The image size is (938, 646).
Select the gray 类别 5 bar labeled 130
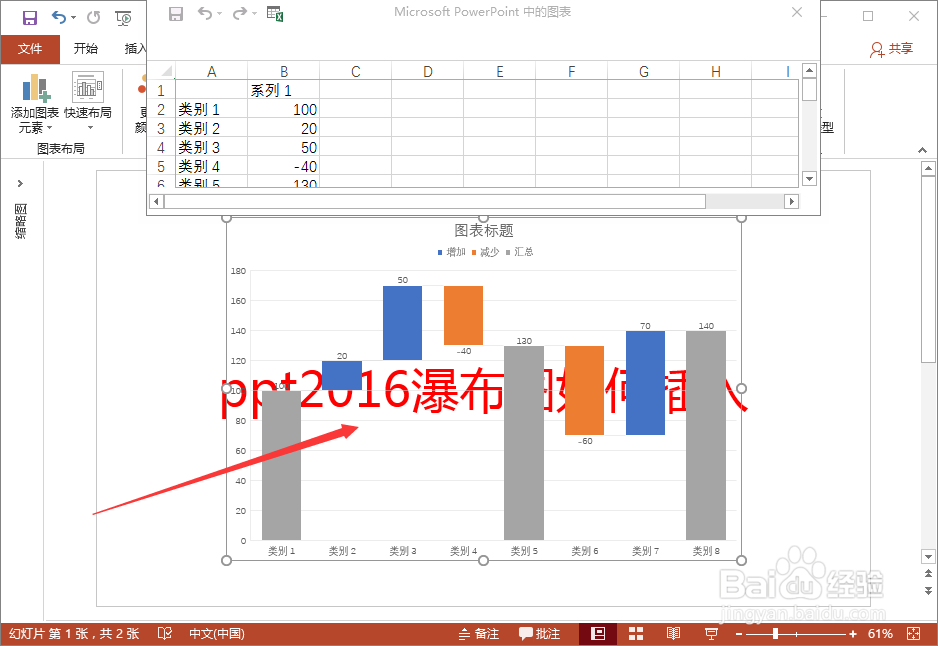[524, 443]
